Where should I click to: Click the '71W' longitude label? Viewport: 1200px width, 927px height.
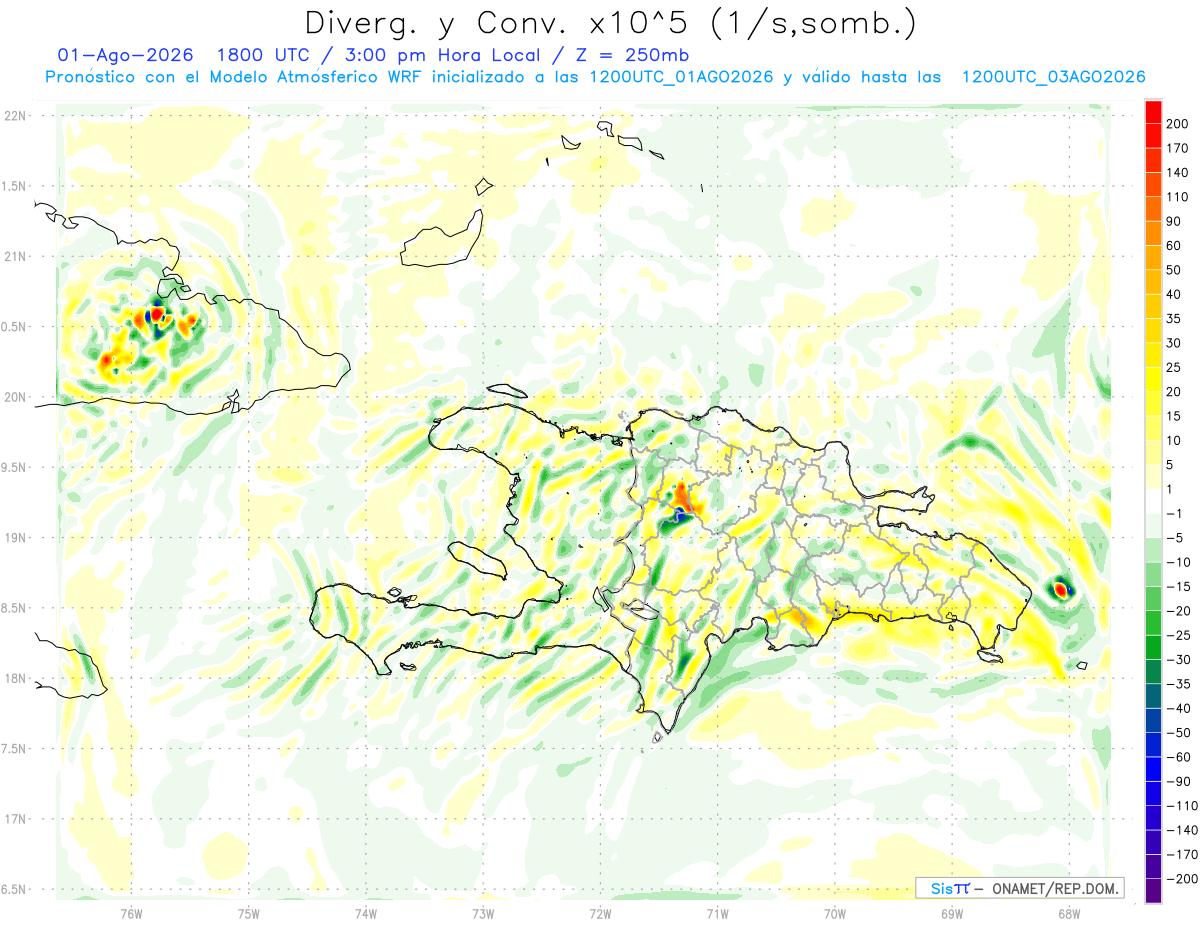click(717, 913)
